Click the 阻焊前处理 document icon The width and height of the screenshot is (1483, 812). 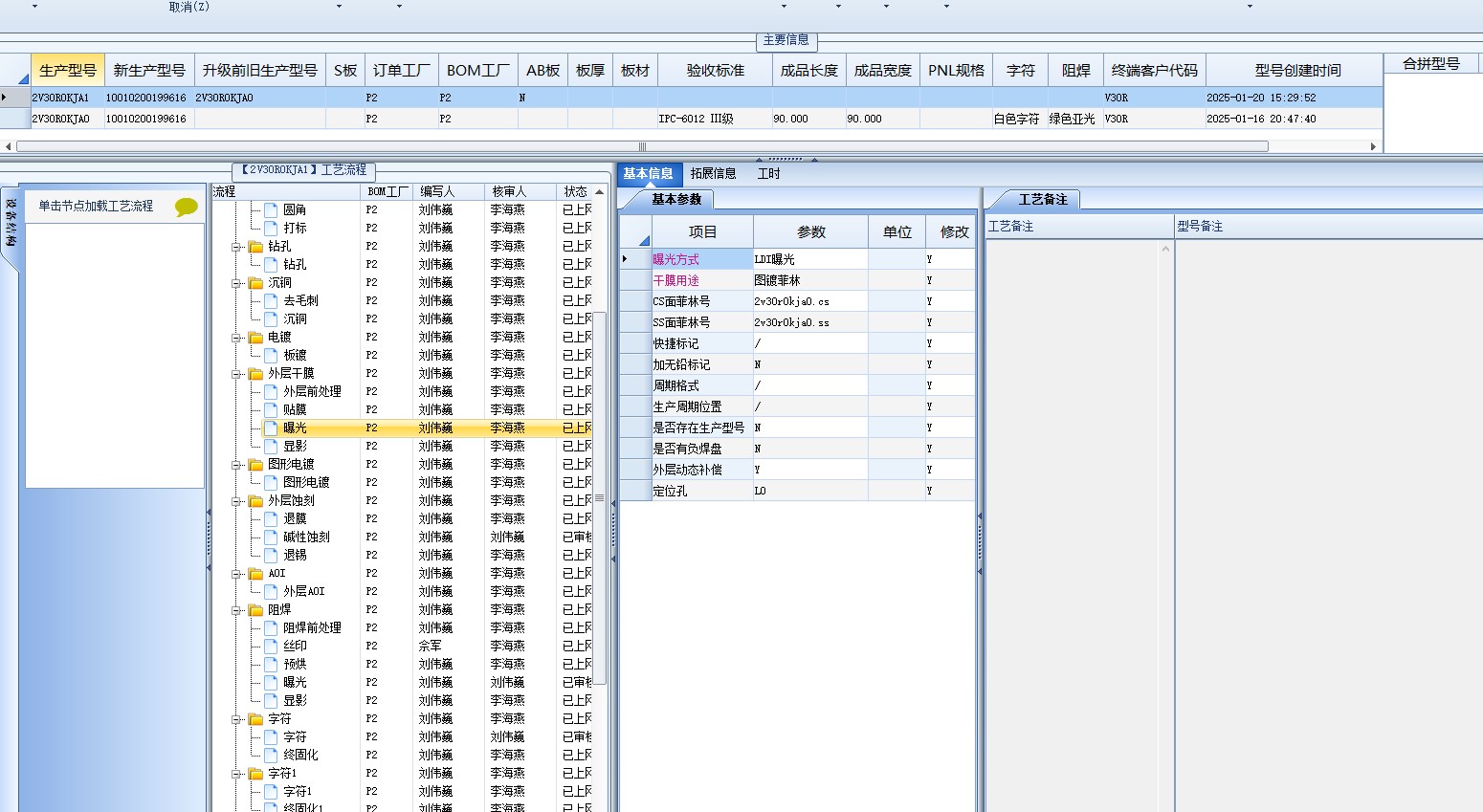(x=271, y=627)
